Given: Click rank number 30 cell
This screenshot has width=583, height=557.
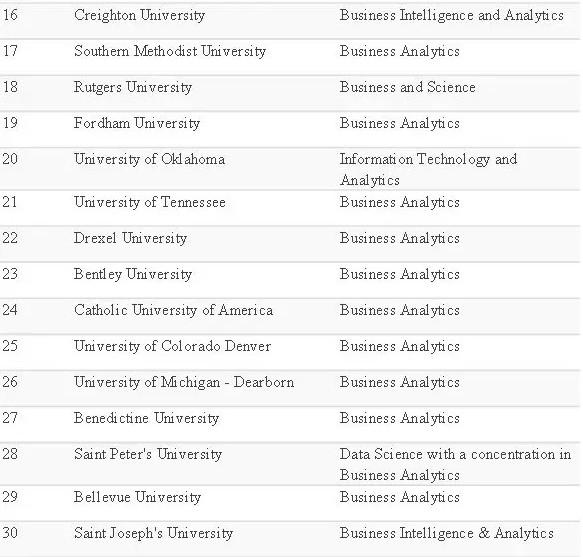Looking at the screenshot, I should click(10, 534).
